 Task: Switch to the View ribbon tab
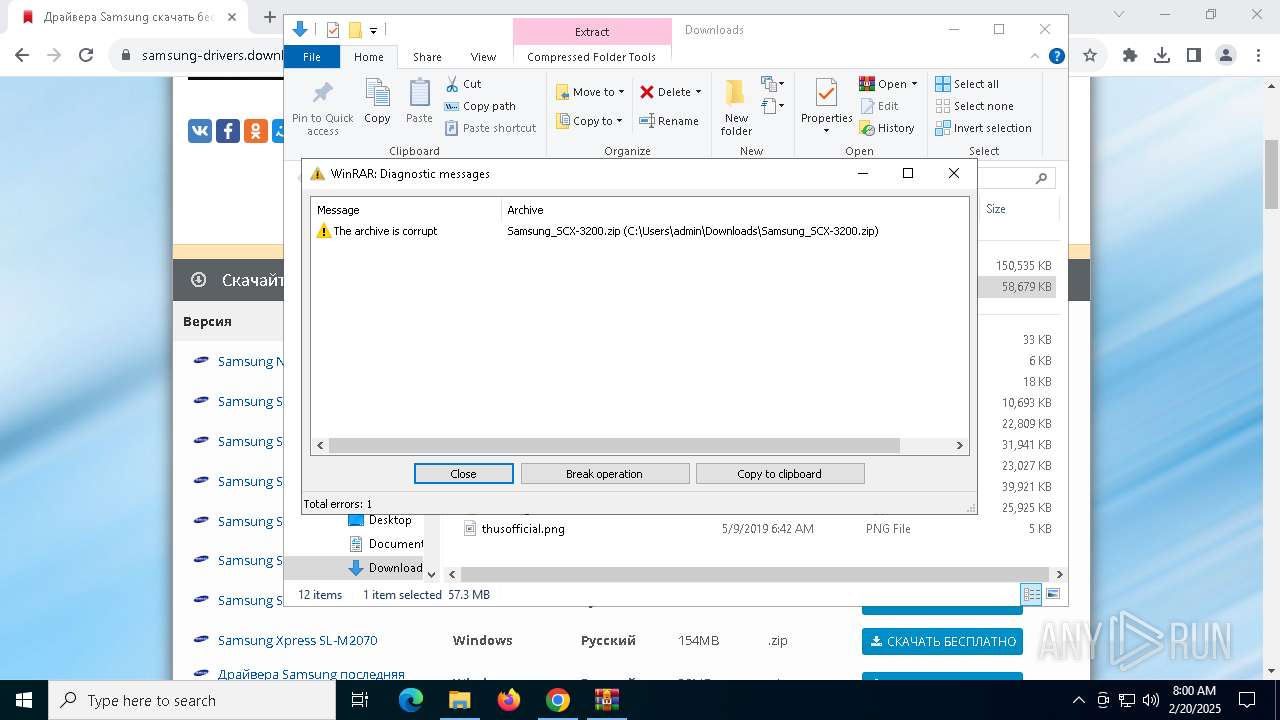coord(483,57)
